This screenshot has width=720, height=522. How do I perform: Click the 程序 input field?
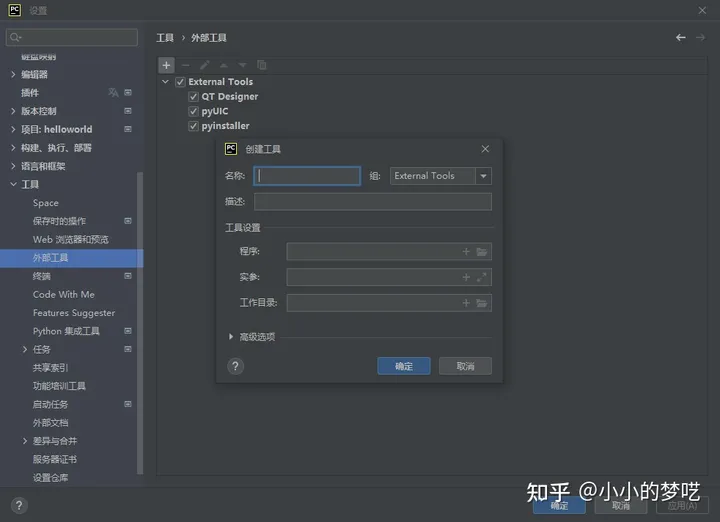389,252
